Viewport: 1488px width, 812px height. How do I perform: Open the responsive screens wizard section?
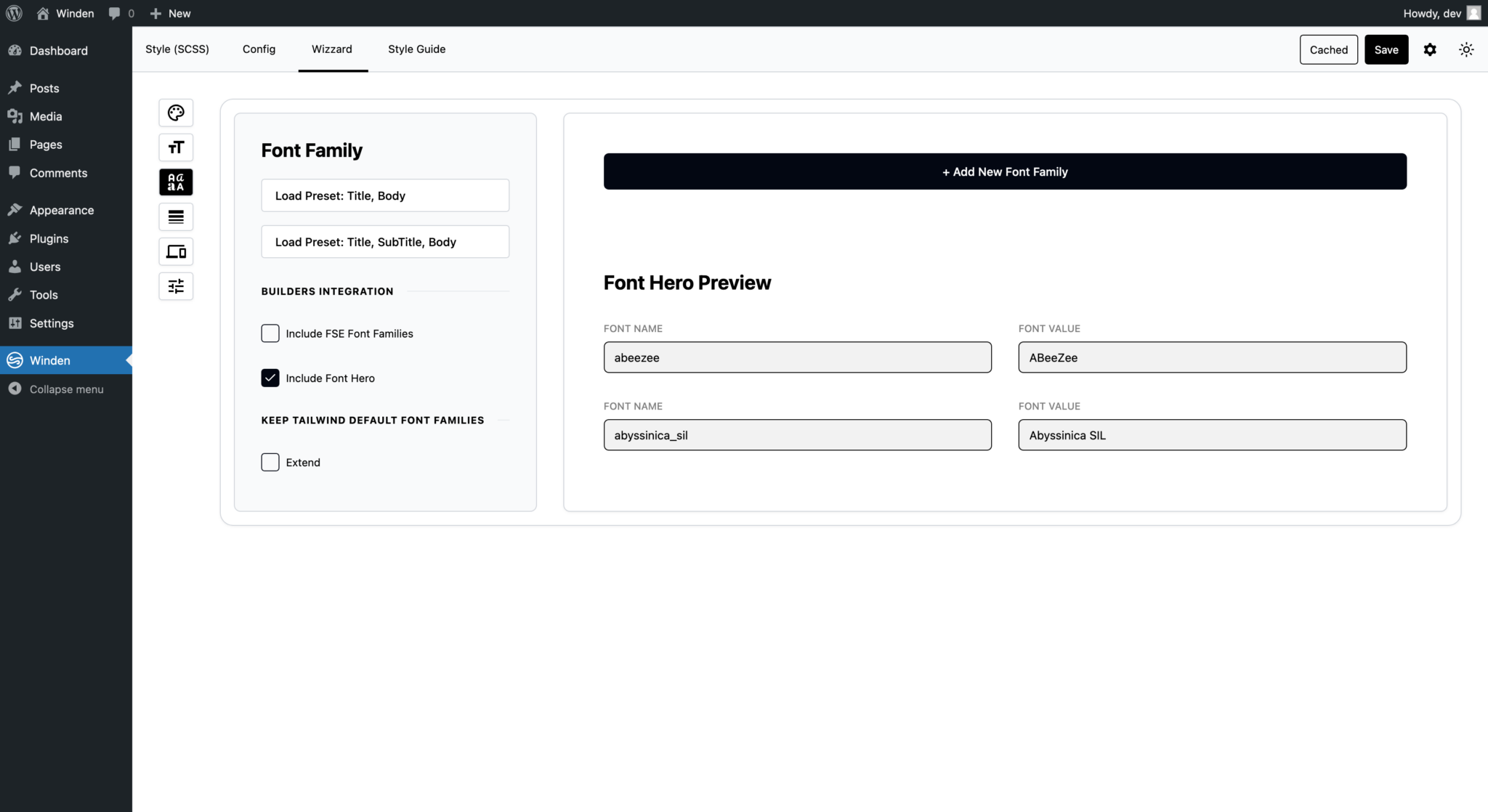(x=176, y=251)
